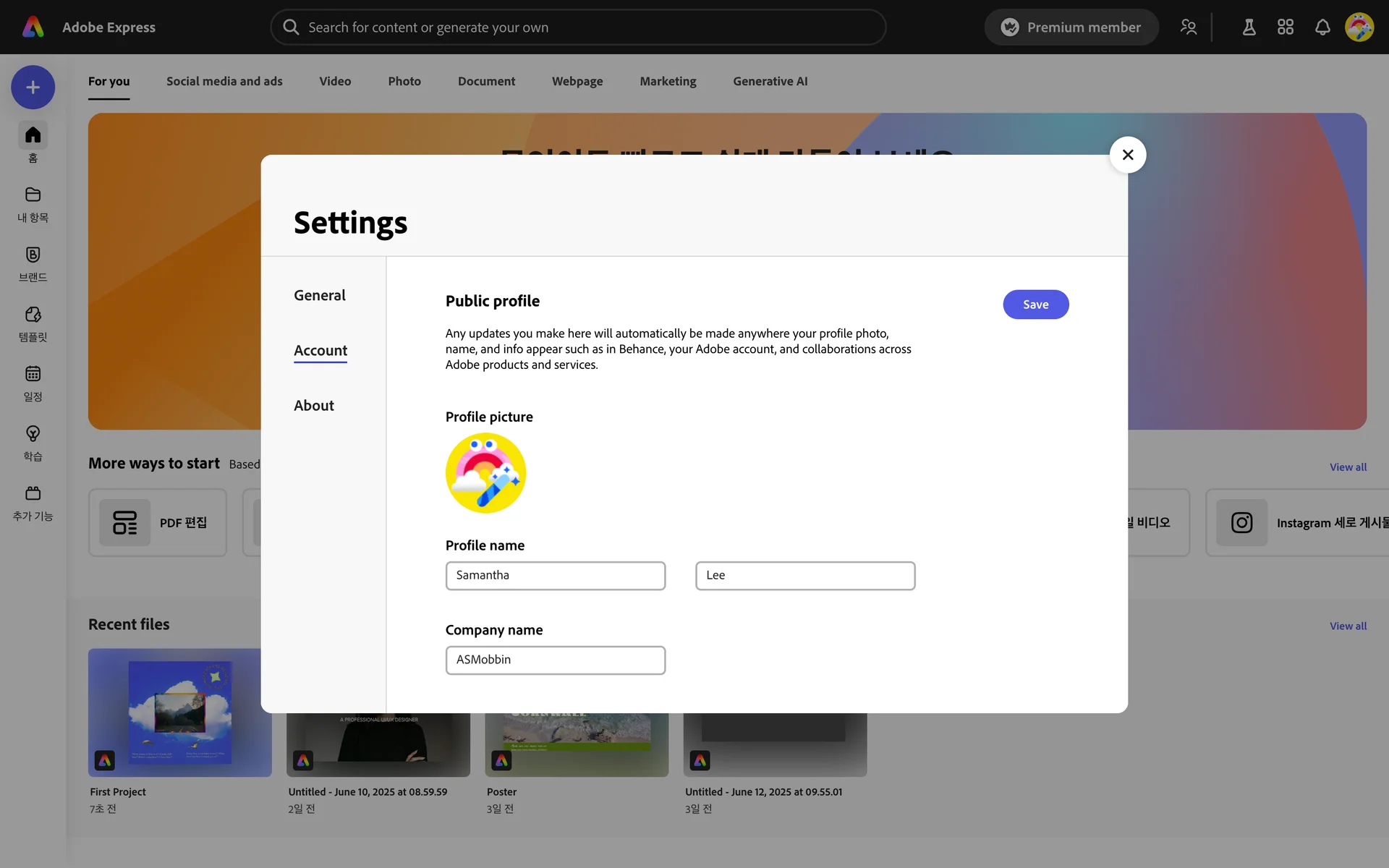
Task: Open the 템플릿 templates icon
Action: pos(33,315)
